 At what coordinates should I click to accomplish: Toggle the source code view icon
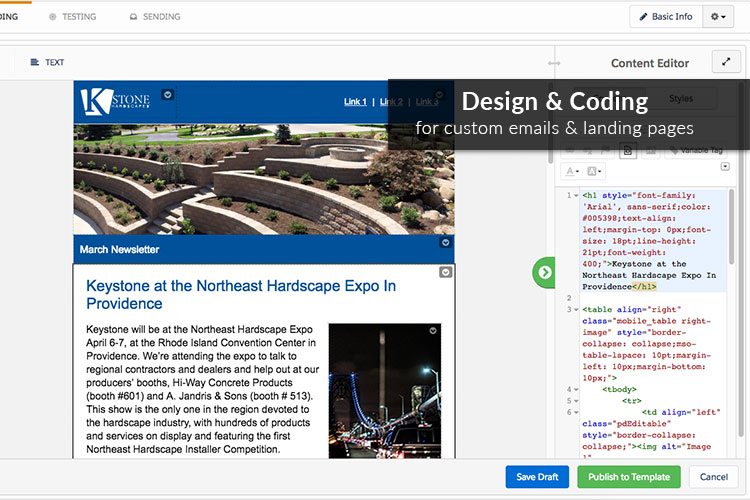(628, 151)
